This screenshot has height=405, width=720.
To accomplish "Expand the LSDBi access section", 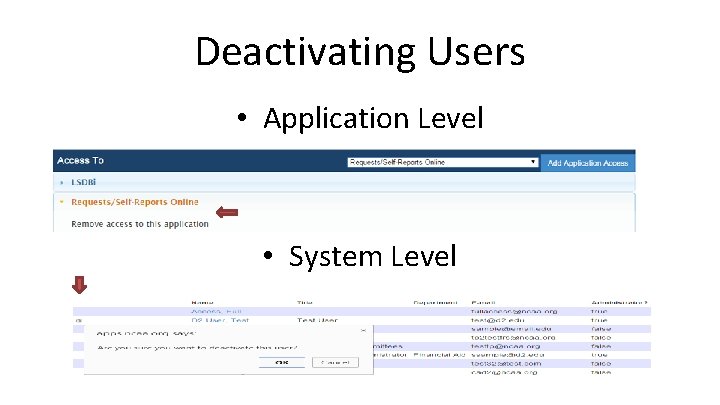I will pyautogui.click(x=83, y=182).
